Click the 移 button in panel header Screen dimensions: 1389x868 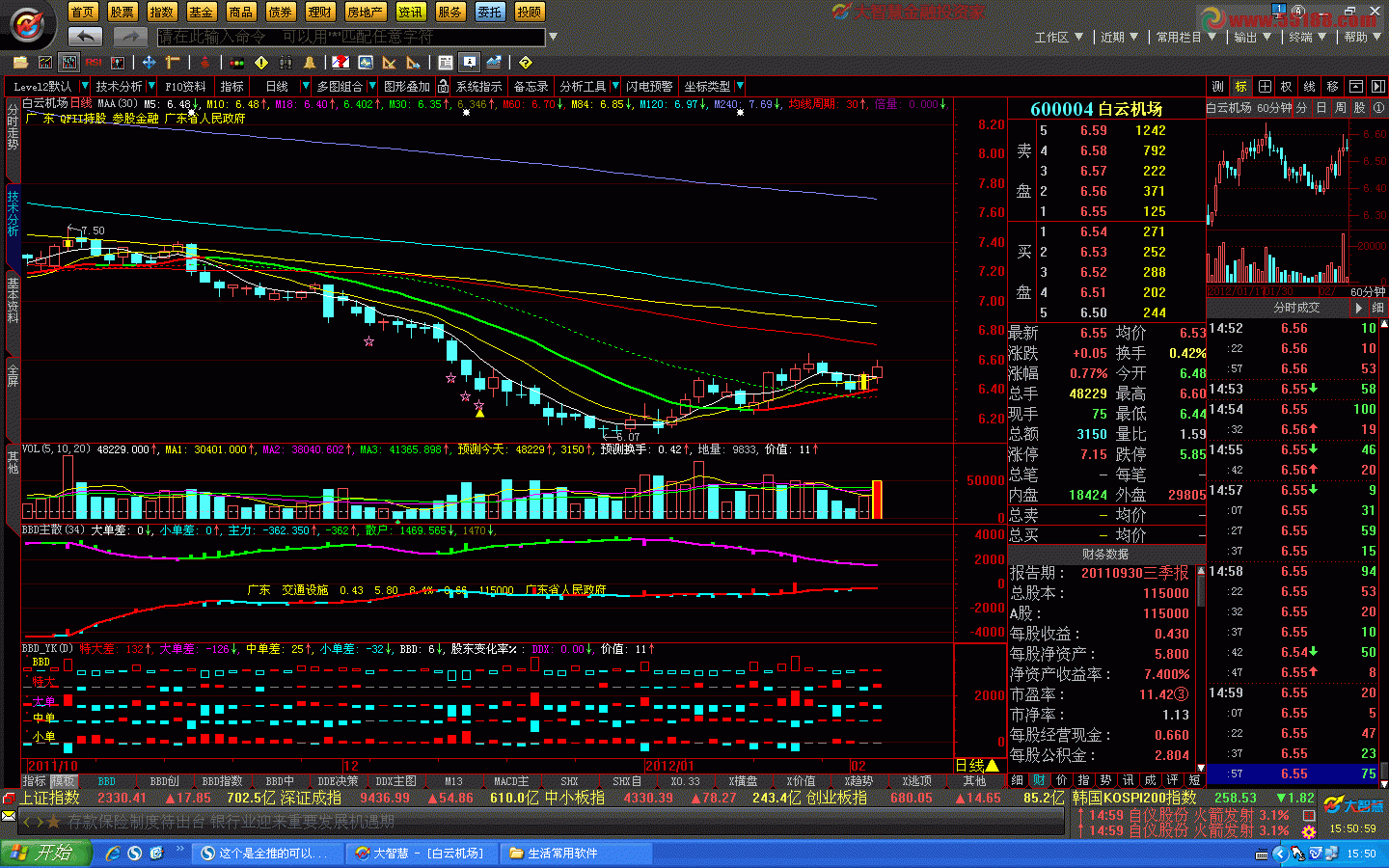pos(1332,86)
